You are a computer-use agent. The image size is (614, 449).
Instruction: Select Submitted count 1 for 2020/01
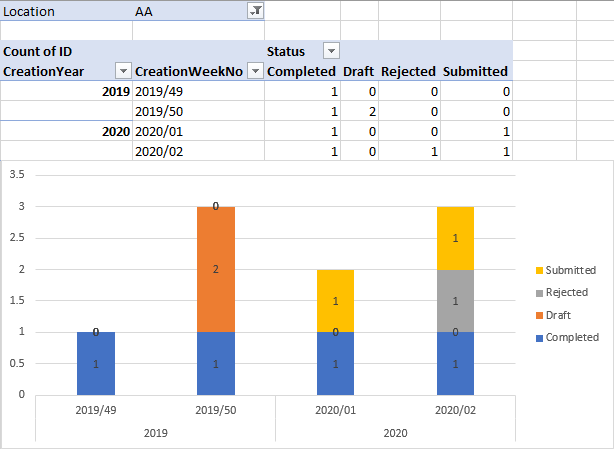click(477, 131)
